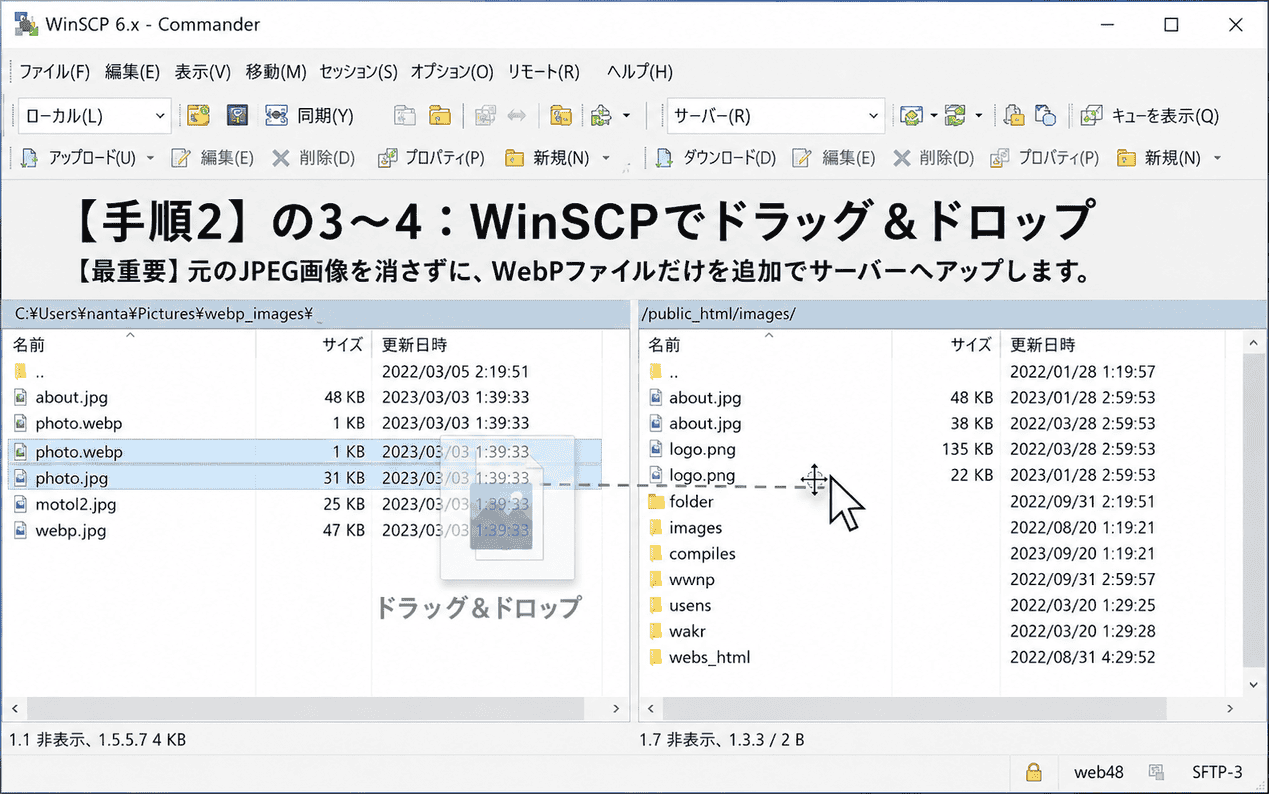Click the local プロパティ(P) toolbar button
Image resolution: width=1269 pixels, height=794 pixels.
pos(431,158)
